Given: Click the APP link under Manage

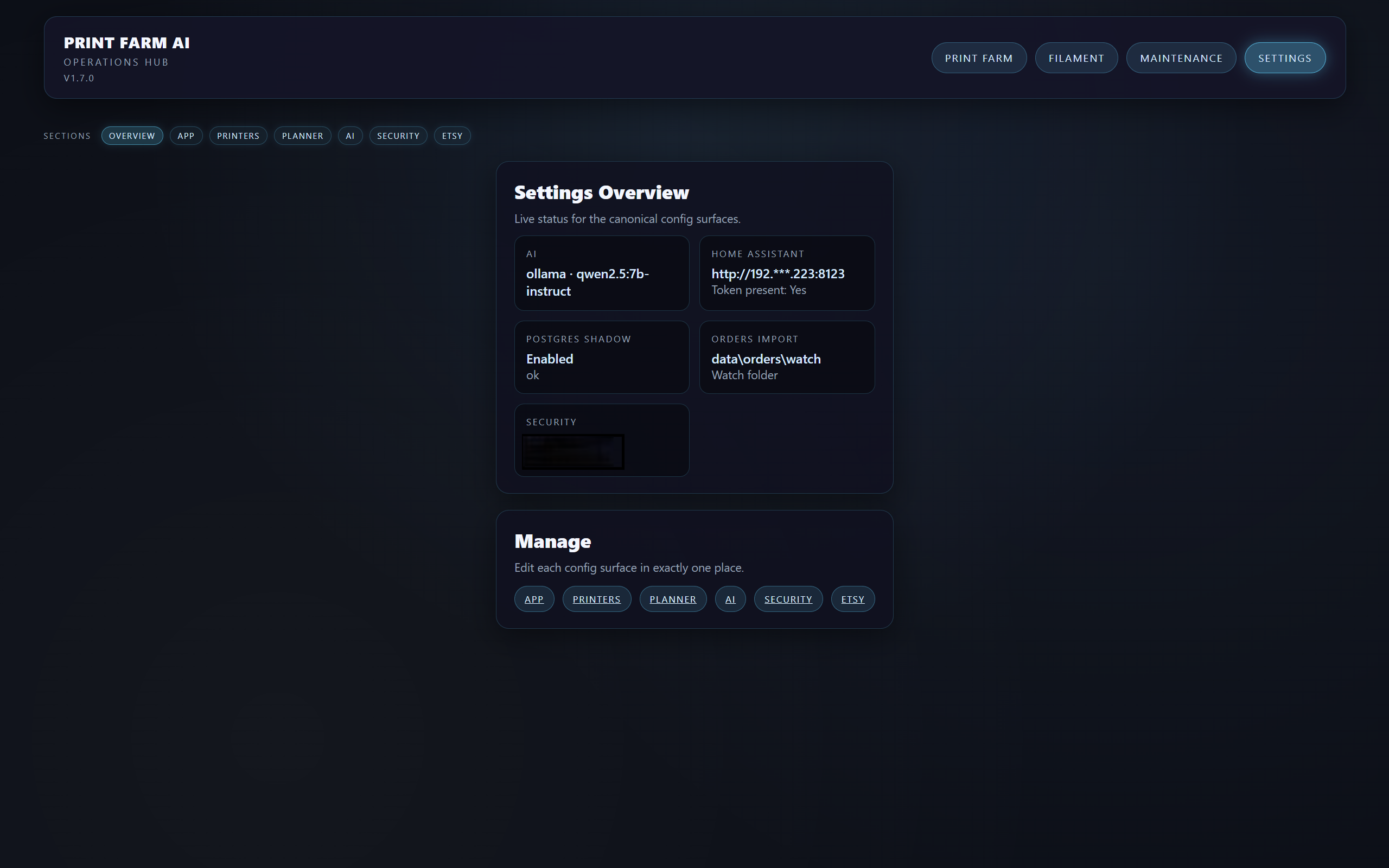Looking at the screenshot, I should click(534, 599).
